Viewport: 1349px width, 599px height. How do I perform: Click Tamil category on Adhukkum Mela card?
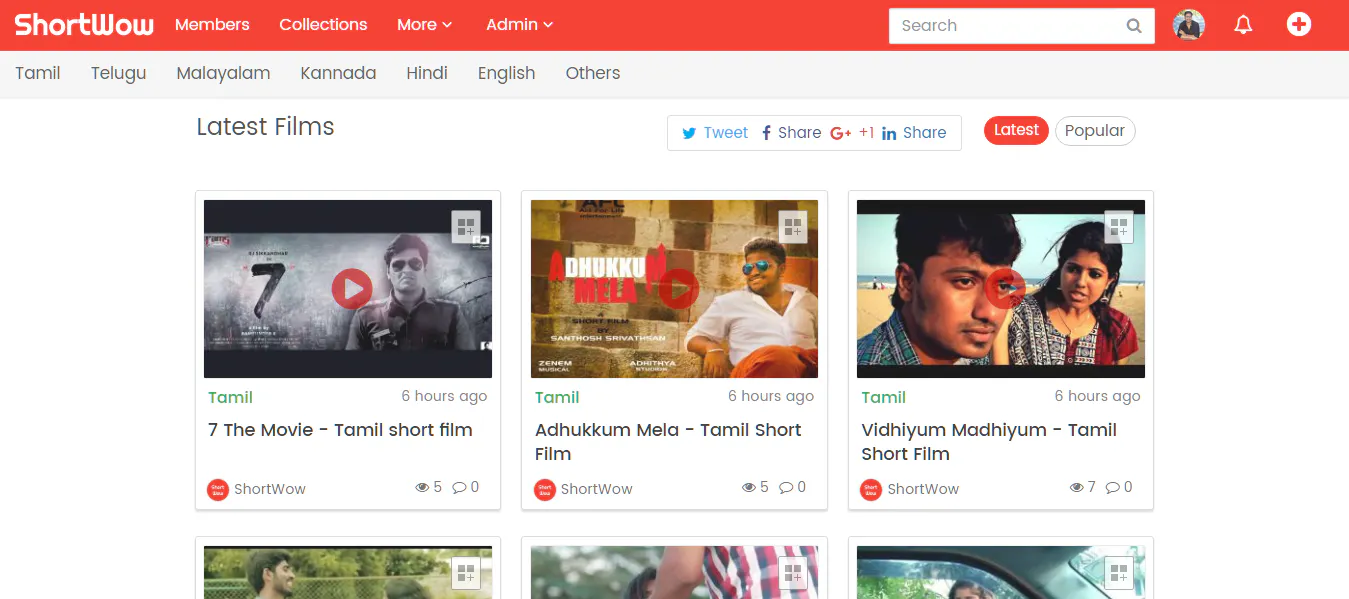(557, 397)
